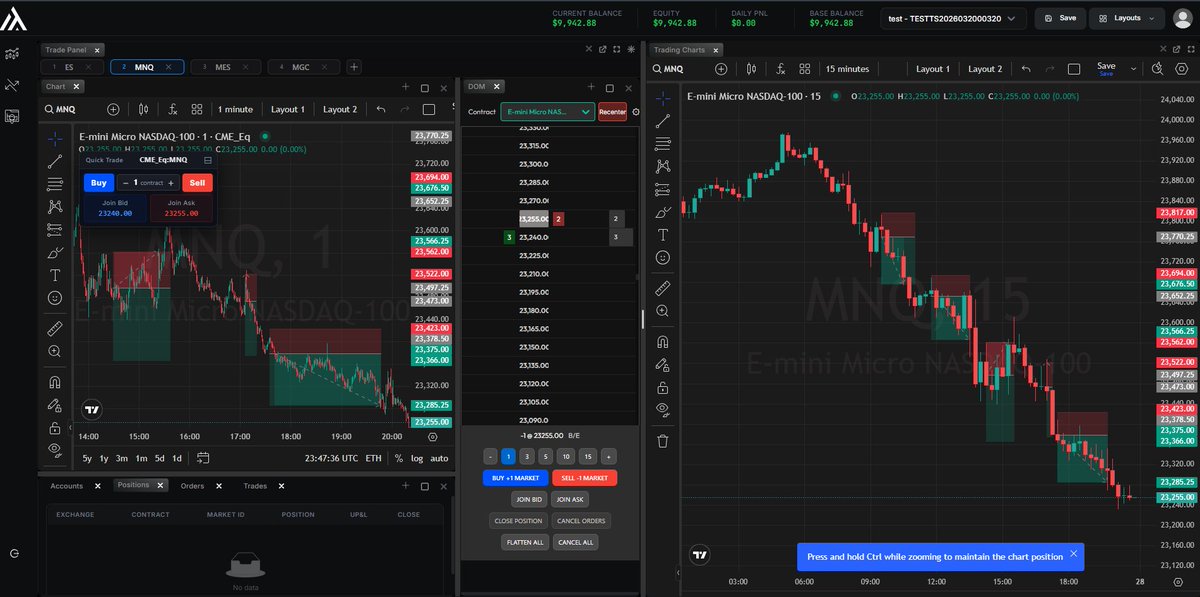Screen dimensions: 1200x597
Task: Open layout grid selector in left chart toolbar
Action: pos(197,109)
